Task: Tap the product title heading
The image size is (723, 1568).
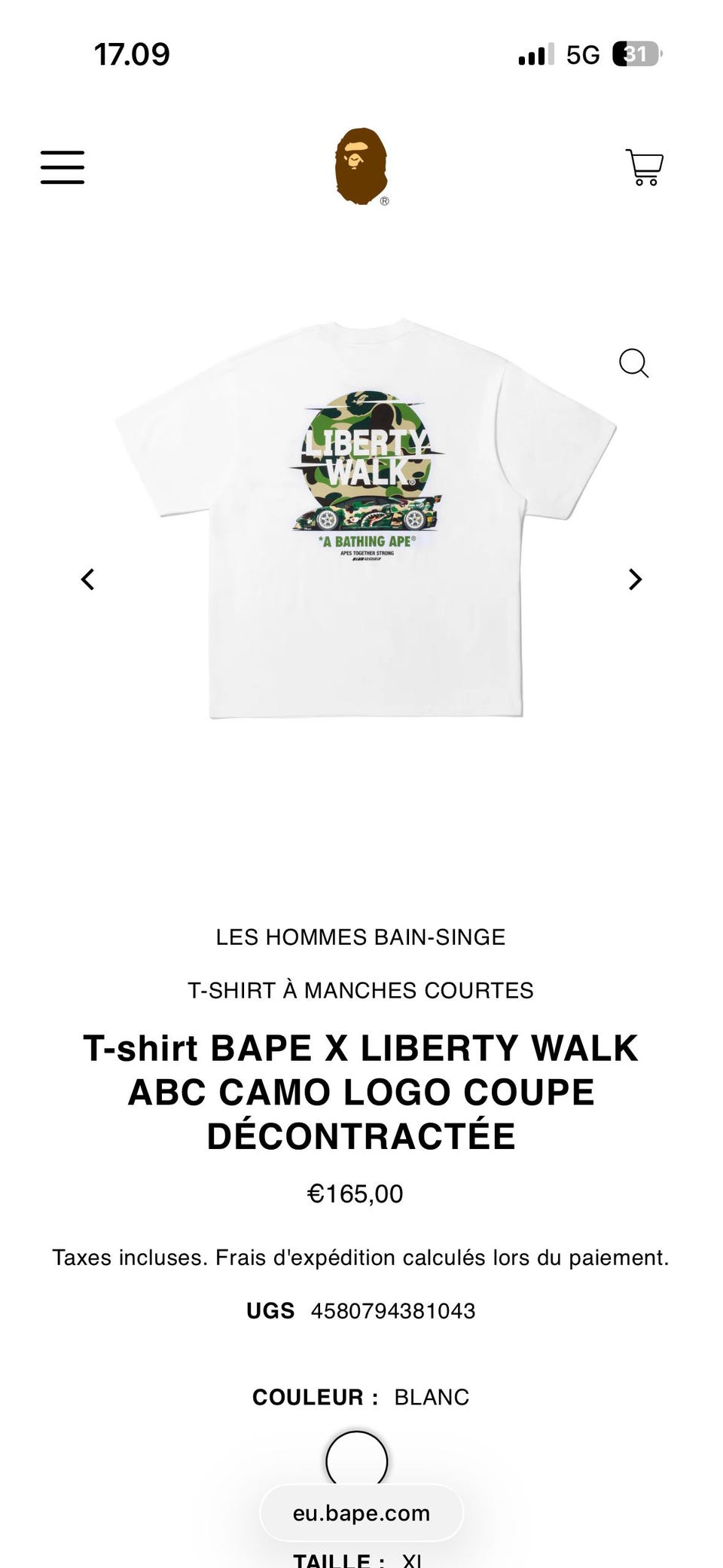Action: coord(361,1092)
